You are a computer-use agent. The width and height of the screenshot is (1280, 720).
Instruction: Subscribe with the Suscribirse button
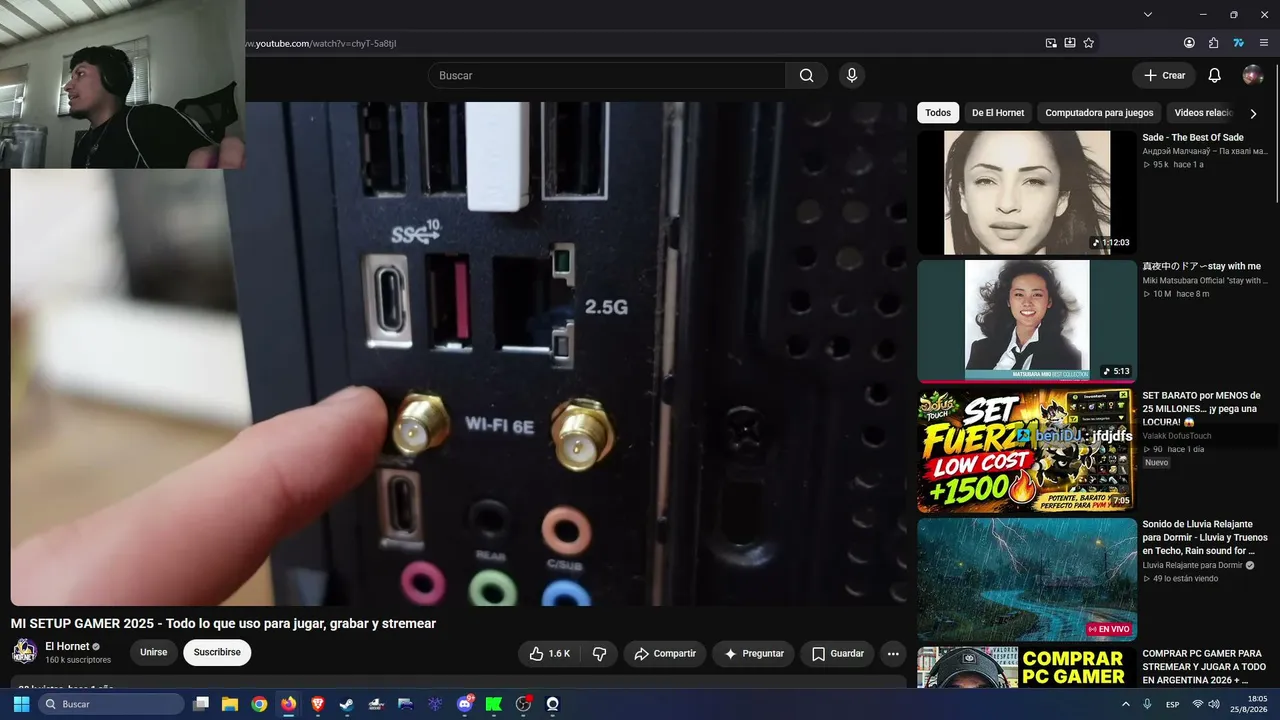click(x=217, y=653)
